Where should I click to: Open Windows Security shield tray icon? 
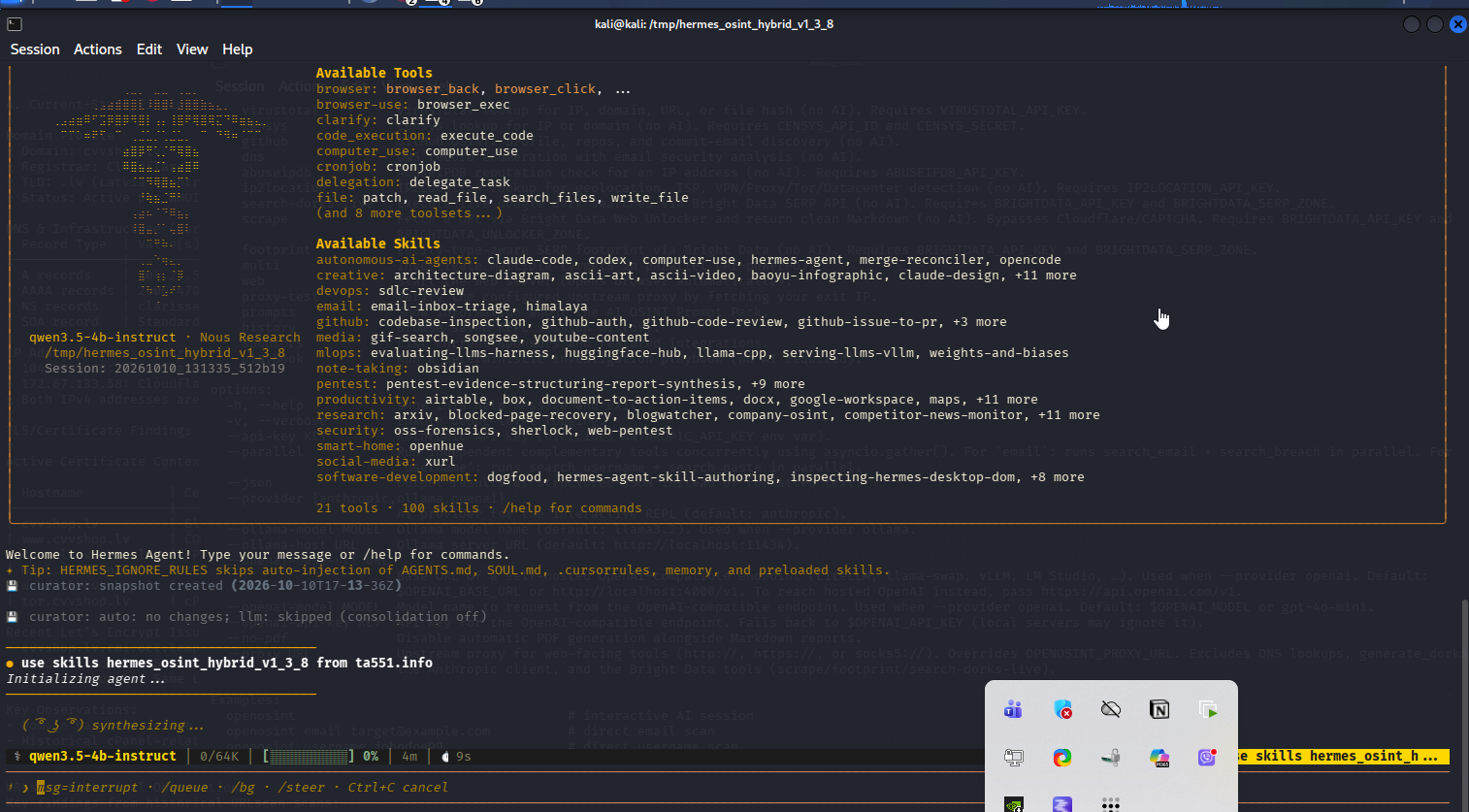click(x=1062, y=709)
